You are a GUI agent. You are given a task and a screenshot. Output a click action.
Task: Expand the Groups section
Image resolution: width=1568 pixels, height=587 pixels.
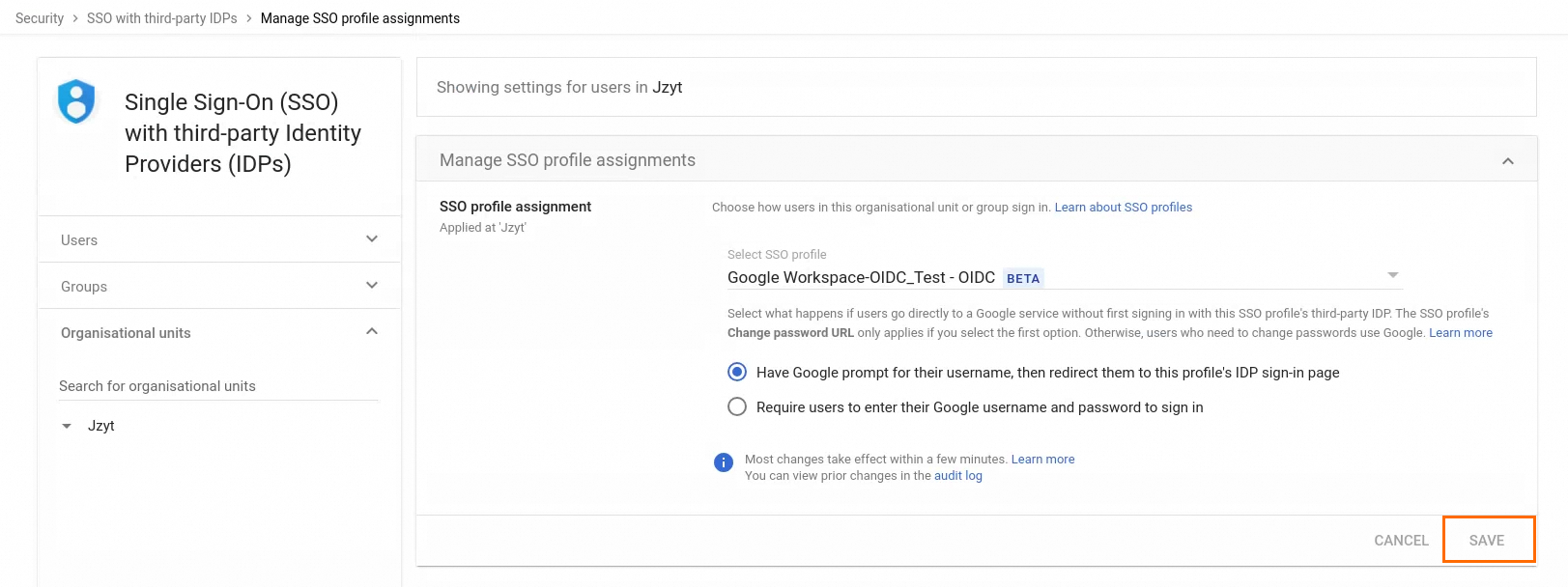219,286
